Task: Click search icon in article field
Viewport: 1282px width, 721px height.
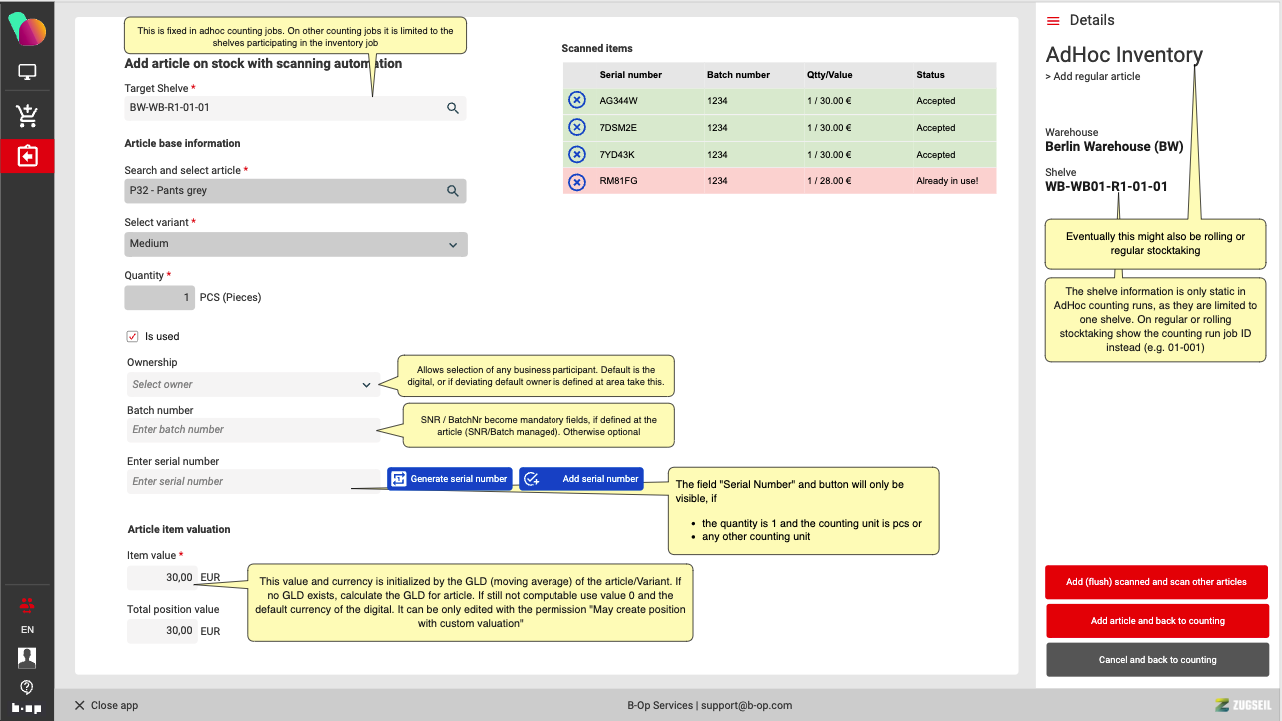Action: (x=453, y=191)
